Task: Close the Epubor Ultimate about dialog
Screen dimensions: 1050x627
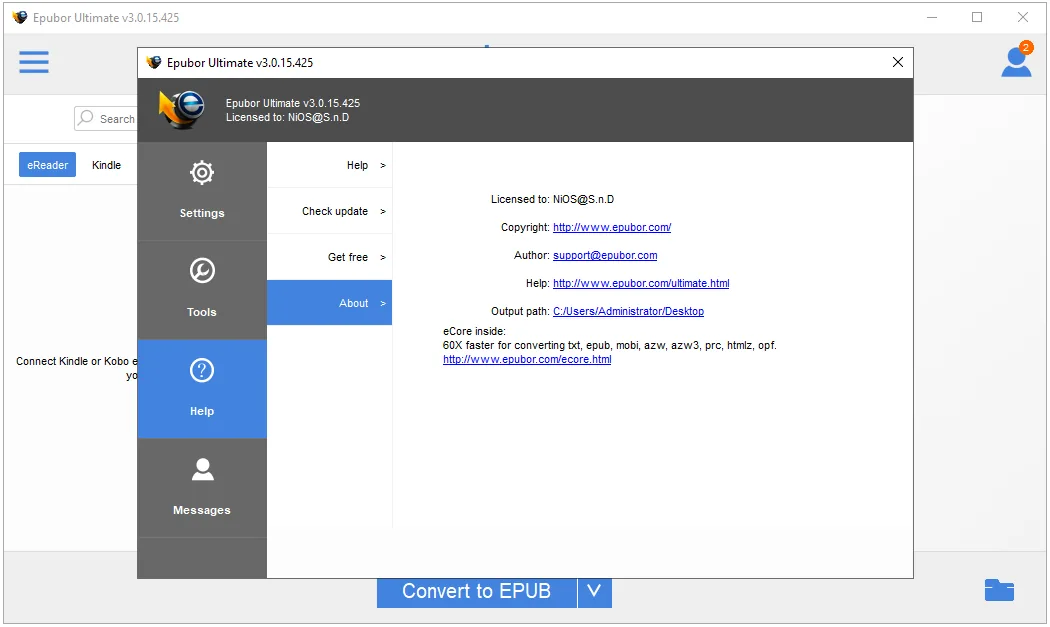Action: (x=898, y=62)
